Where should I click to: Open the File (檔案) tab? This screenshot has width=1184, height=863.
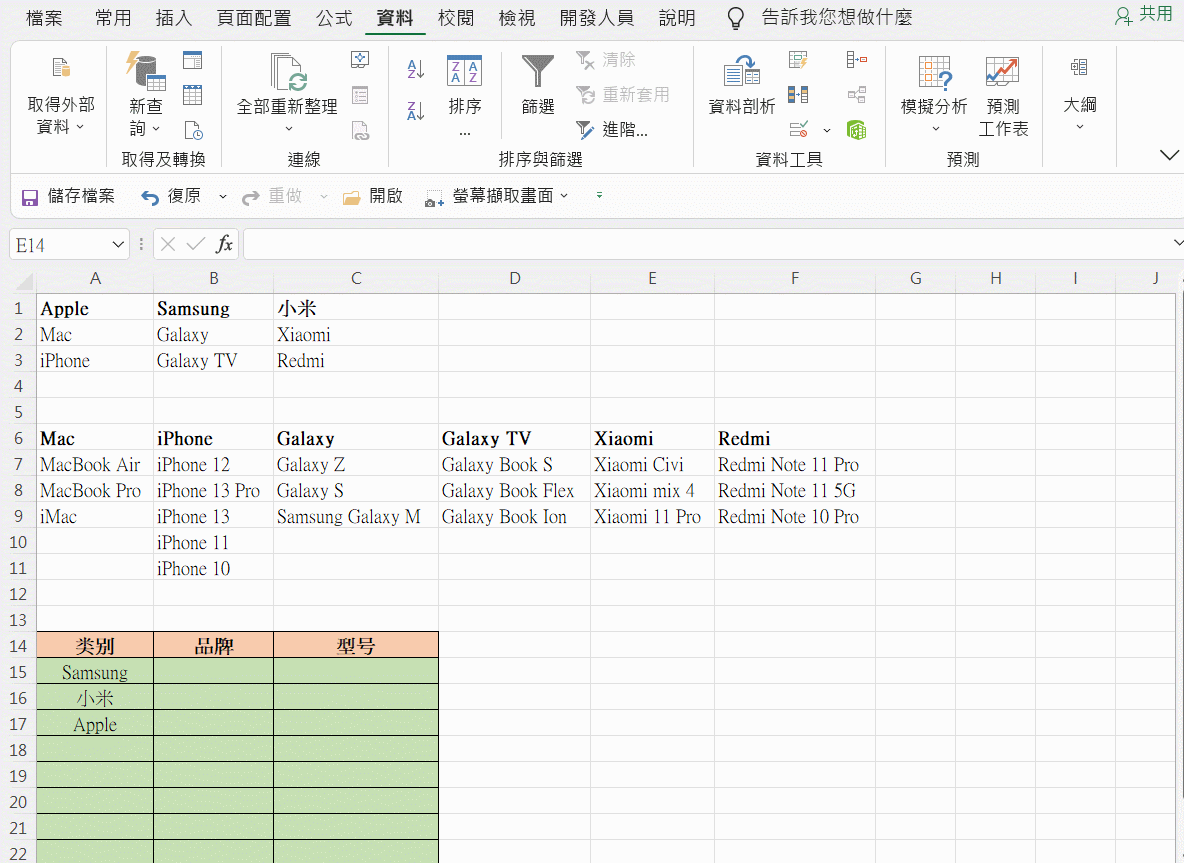click(x=44, y=18)
